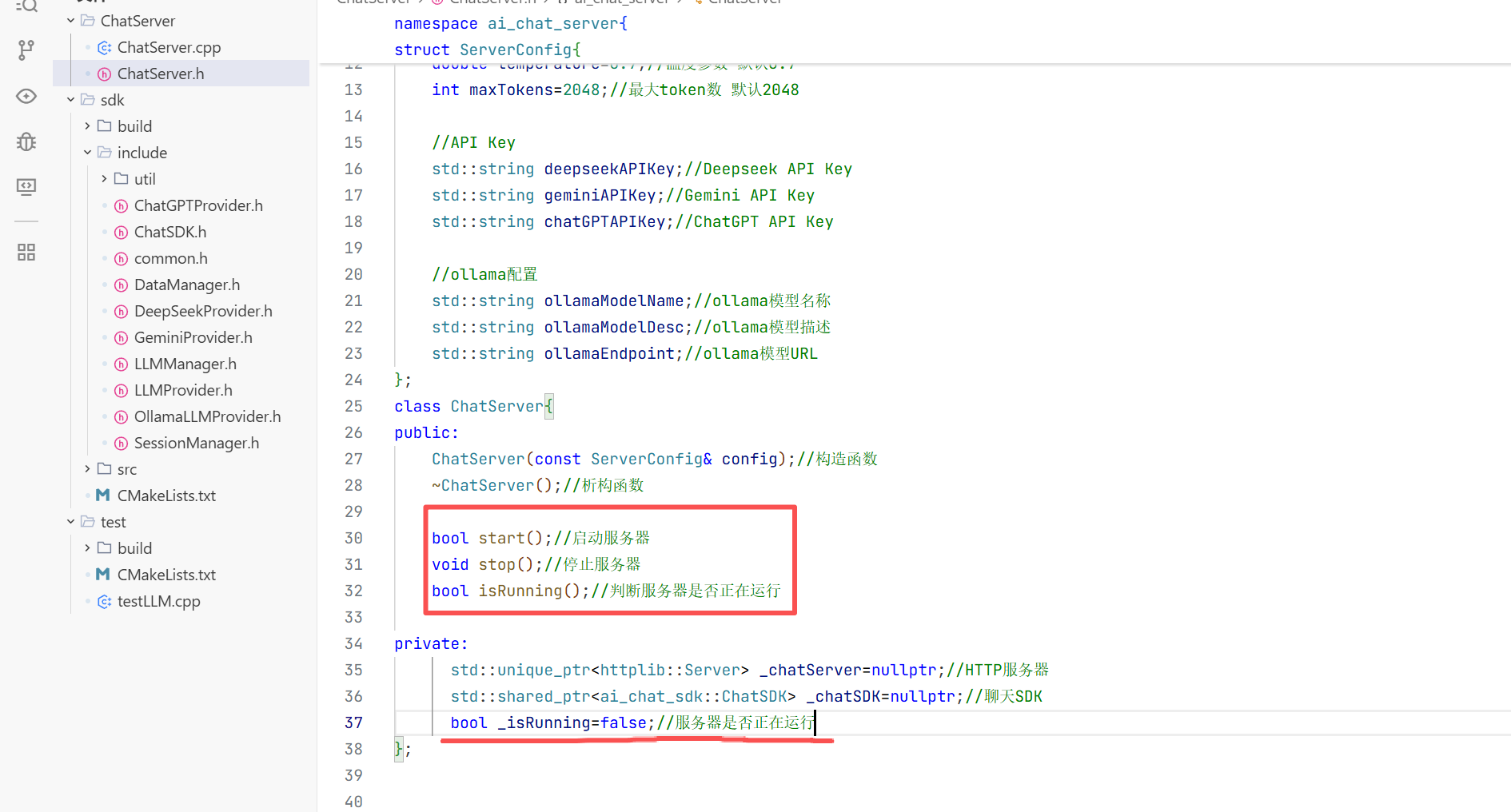
Task: Click sticky scroll line 'namespace ai_chat_server{'
Action: 511,23
